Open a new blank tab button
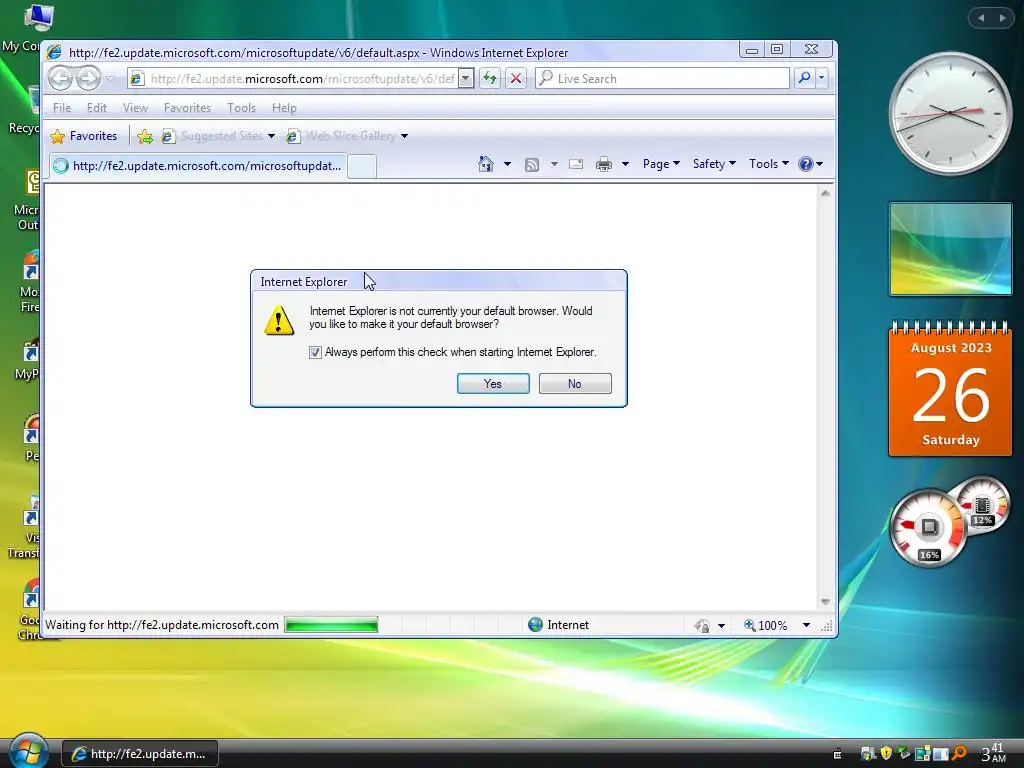This screenshot has width=1024, height=768. (362, 167)
